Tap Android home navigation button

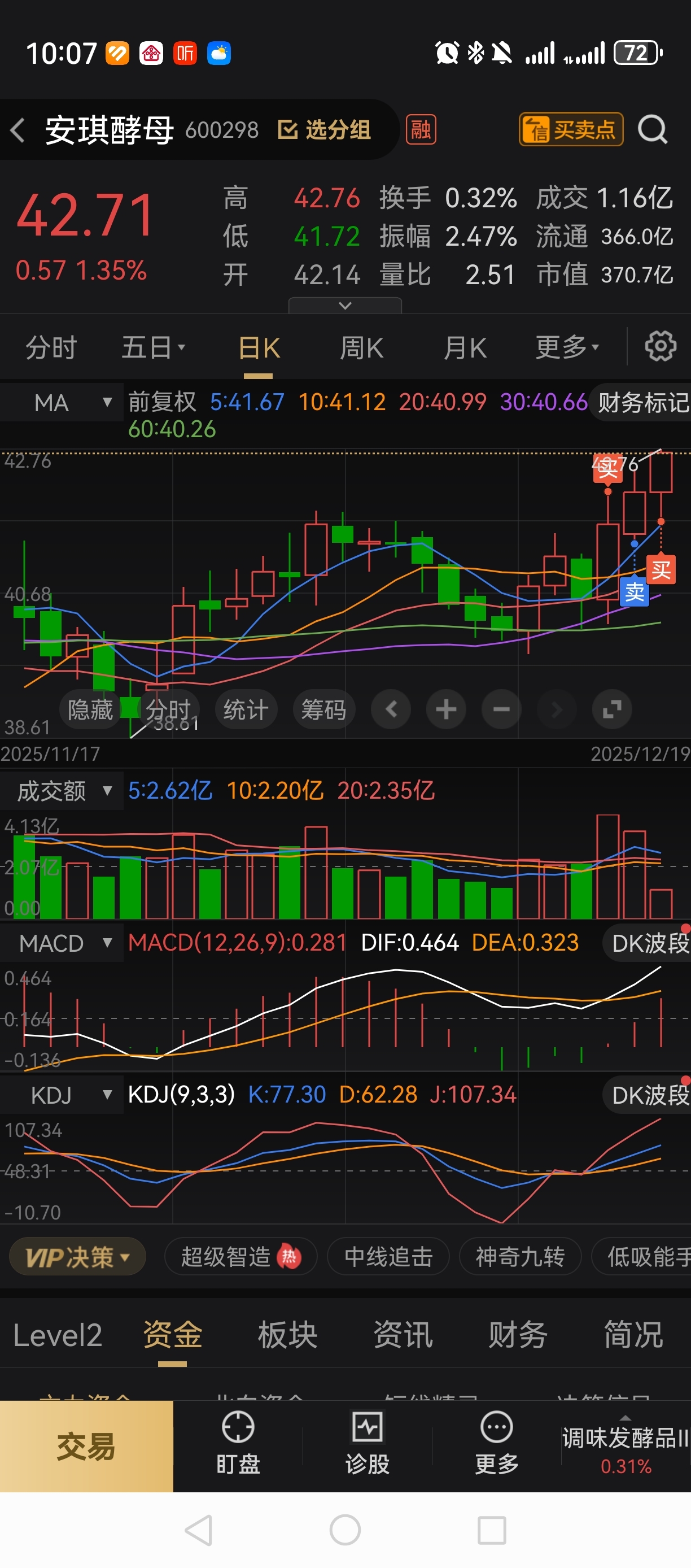click(345, 1530)
